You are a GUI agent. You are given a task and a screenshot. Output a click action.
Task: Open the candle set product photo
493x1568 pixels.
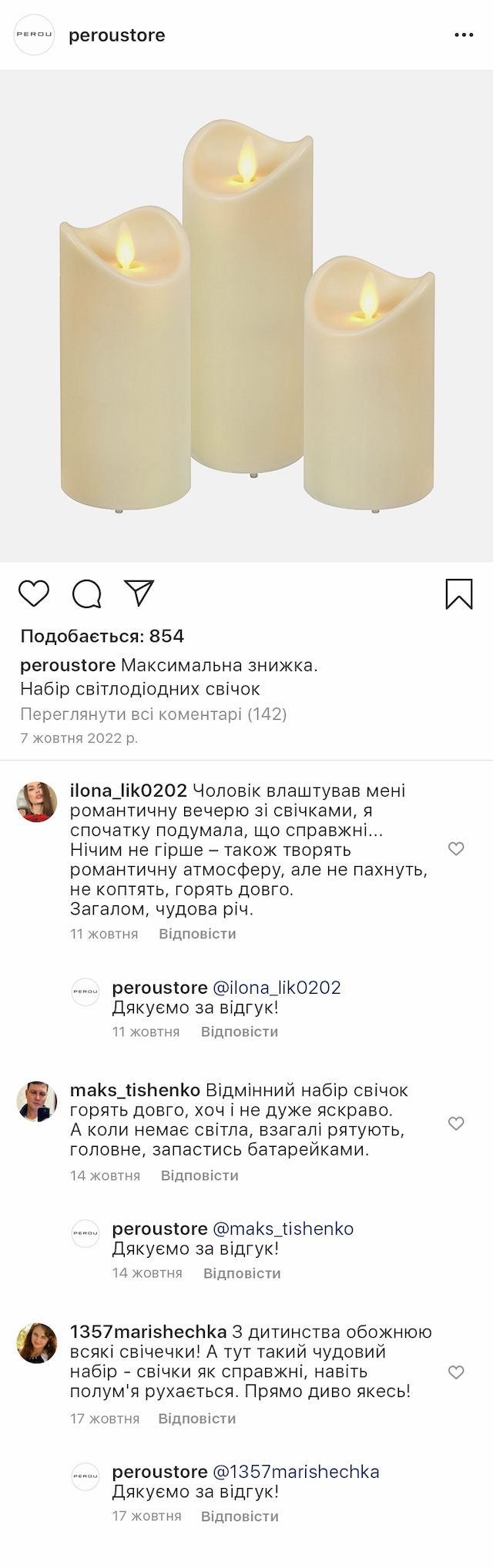246,316
